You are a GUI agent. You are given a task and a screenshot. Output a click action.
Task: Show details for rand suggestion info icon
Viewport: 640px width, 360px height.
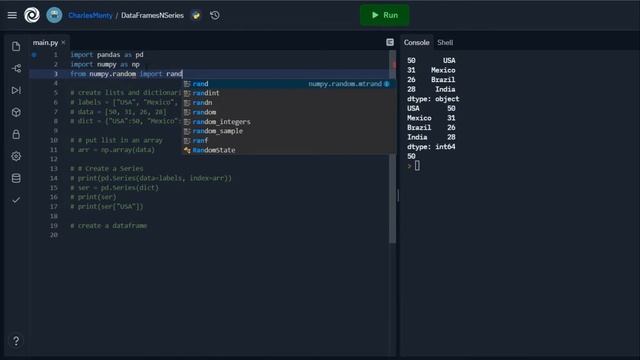387,84
